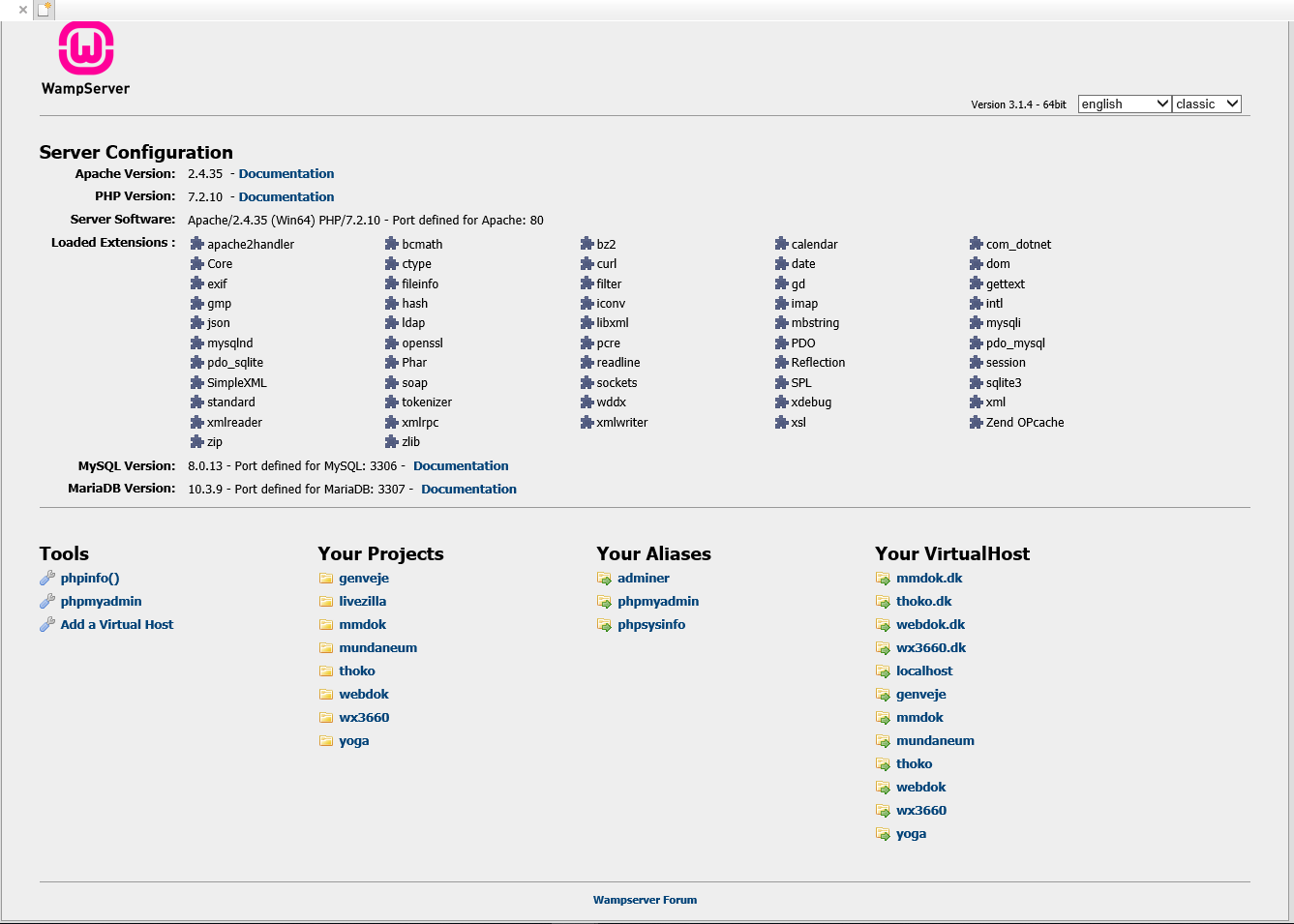Click the virtualhost icon beside mmdok.dk

[884, 579]
